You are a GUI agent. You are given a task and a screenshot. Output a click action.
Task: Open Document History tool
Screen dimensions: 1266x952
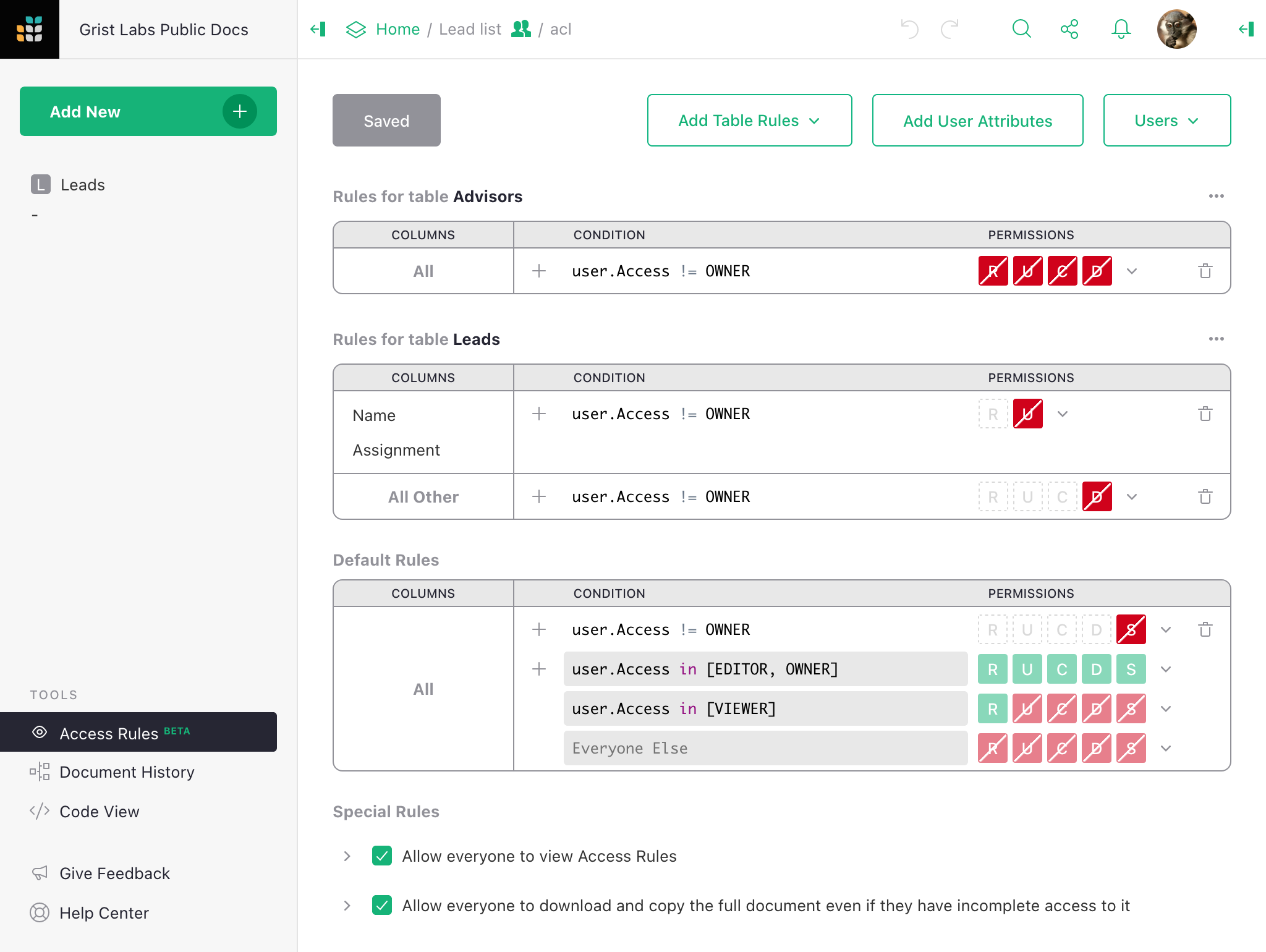click(x=127, y=772)
